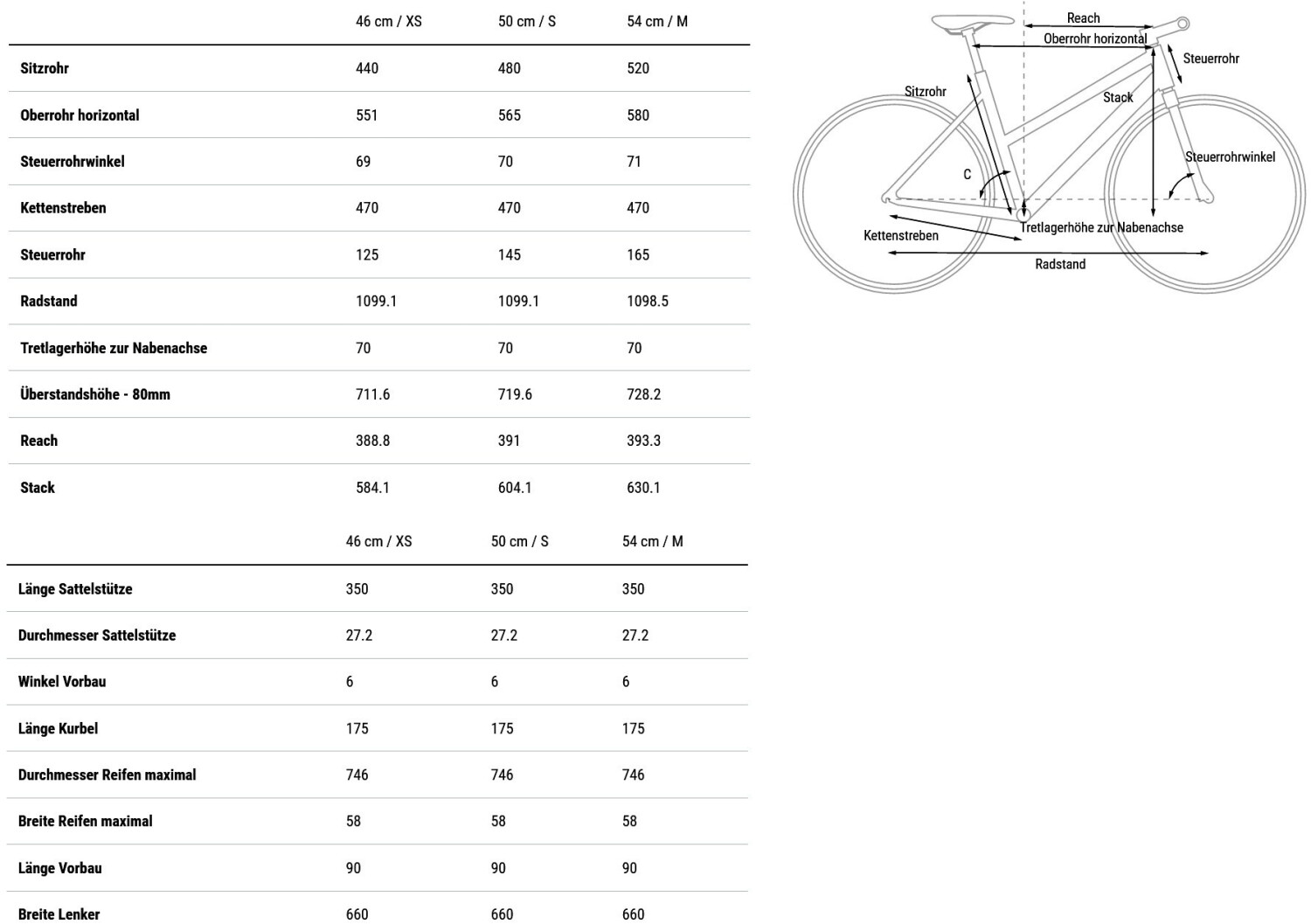Click the Überstandshöhe - 80mm row label

pos(95,394)
